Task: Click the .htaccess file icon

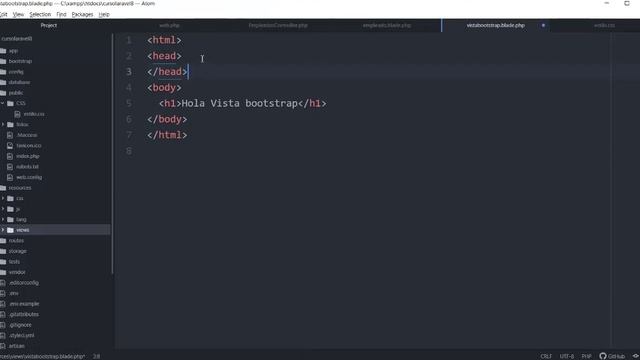Action: (10, 135)
